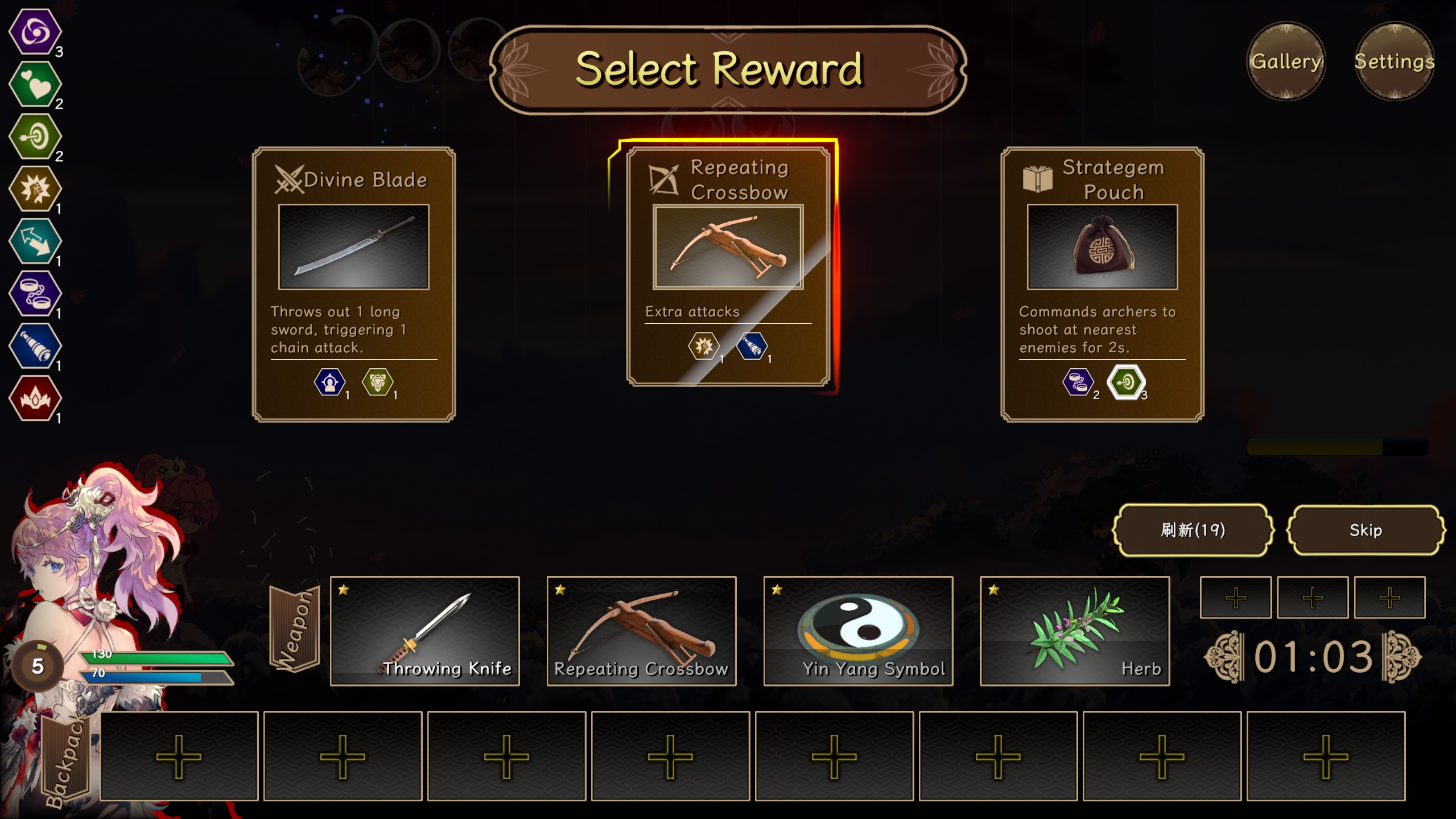Choose the Divine Blade reward card
Viewport: 1456px width, 819px height.
tap(353, 285)
